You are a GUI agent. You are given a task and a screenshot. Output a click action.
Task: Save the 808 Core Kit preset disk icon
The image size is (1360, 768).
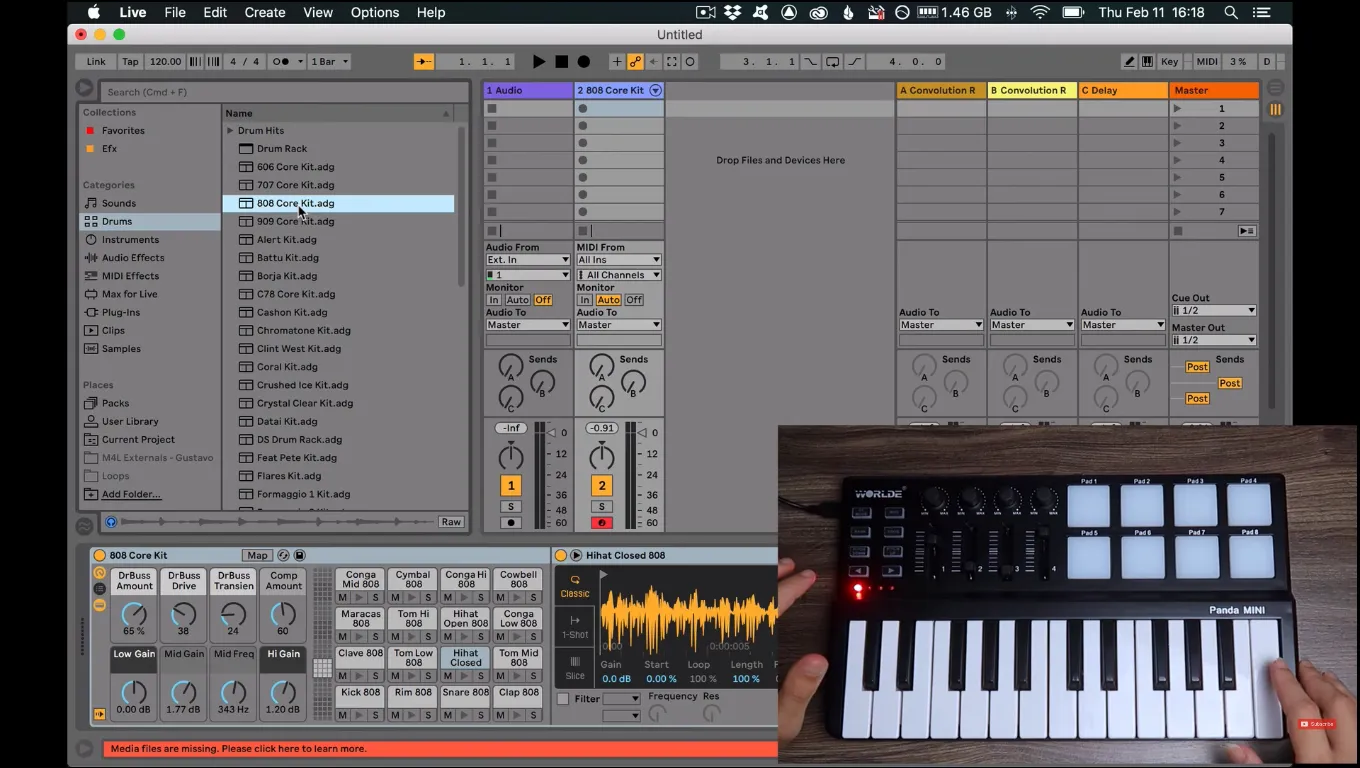pyautogui.click(x=299, y=555)
